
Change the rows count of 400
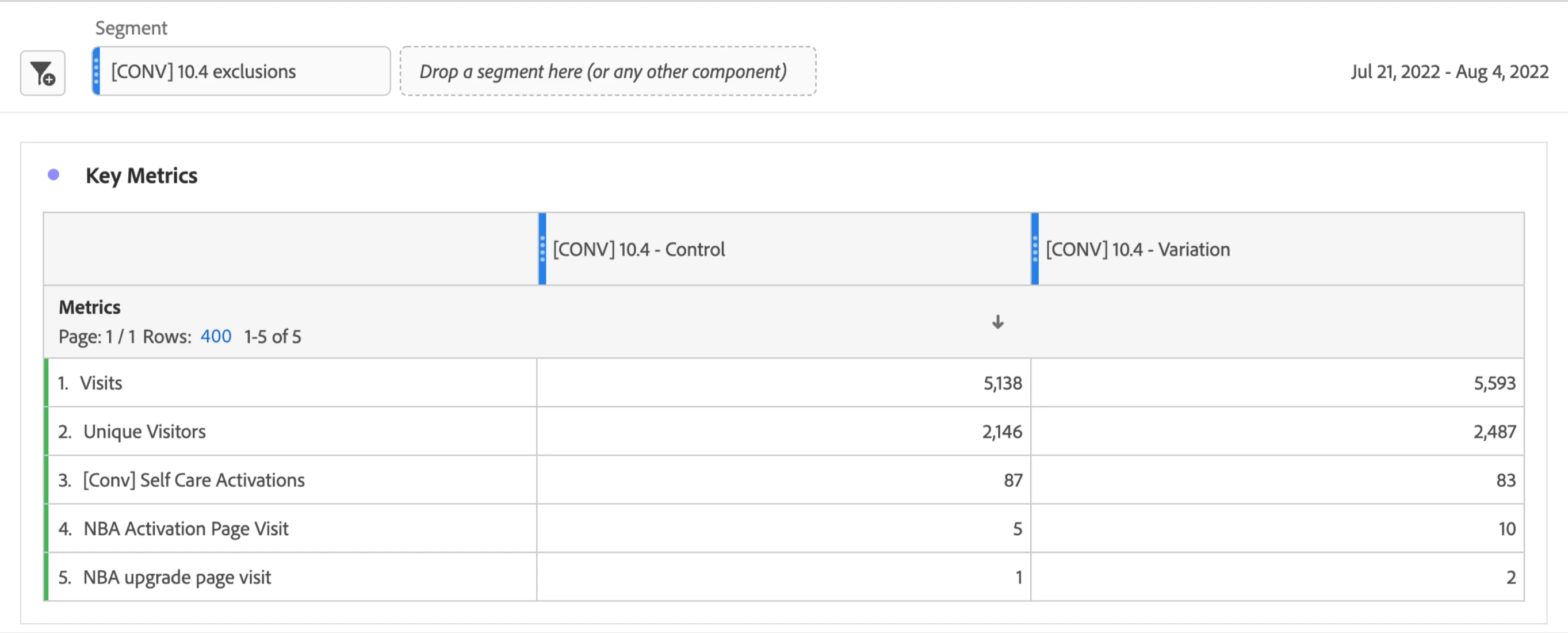[x=216, y=336]
